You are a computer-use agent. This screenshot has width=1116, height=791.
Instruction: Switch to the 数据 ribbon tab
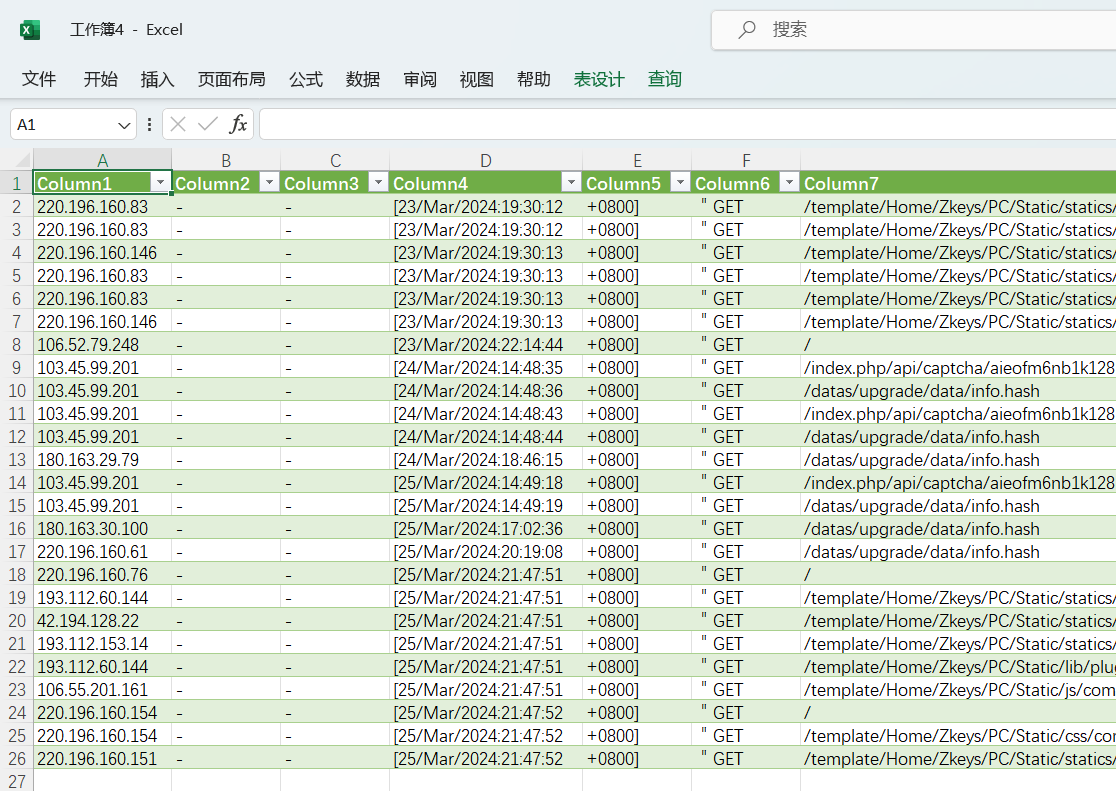tap(363, 79)
